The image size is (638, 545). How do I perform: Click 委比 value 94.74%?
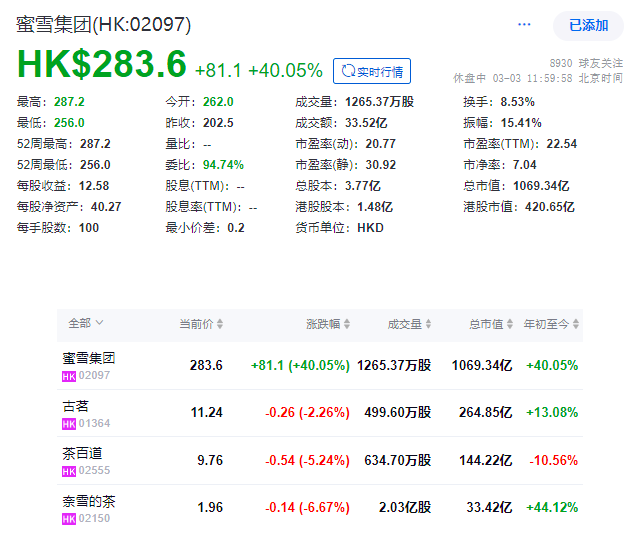point(223,165)
